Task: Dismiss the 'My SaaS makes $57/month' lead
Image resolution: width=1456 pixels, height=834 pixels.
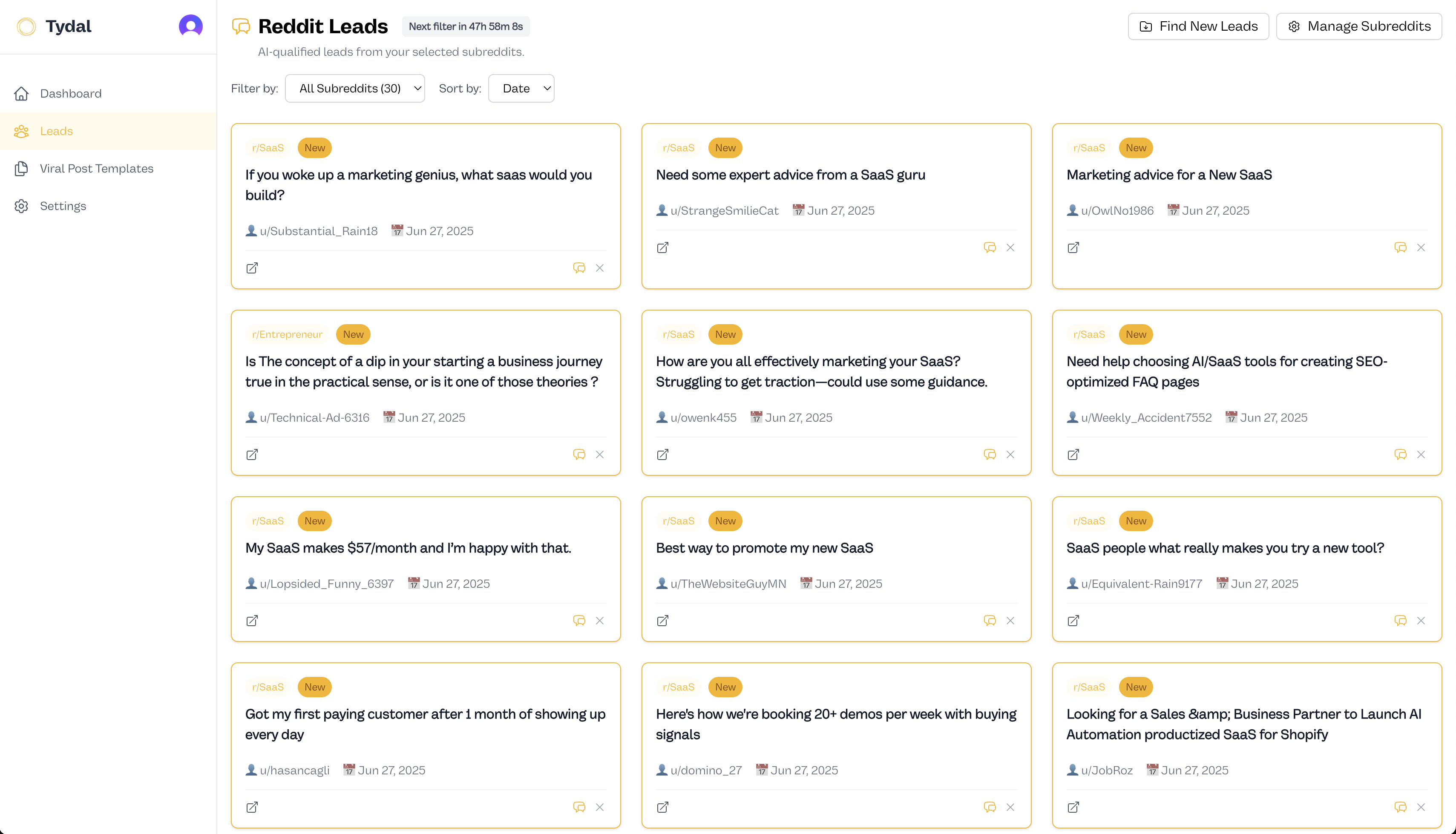Action: [600, 620]
